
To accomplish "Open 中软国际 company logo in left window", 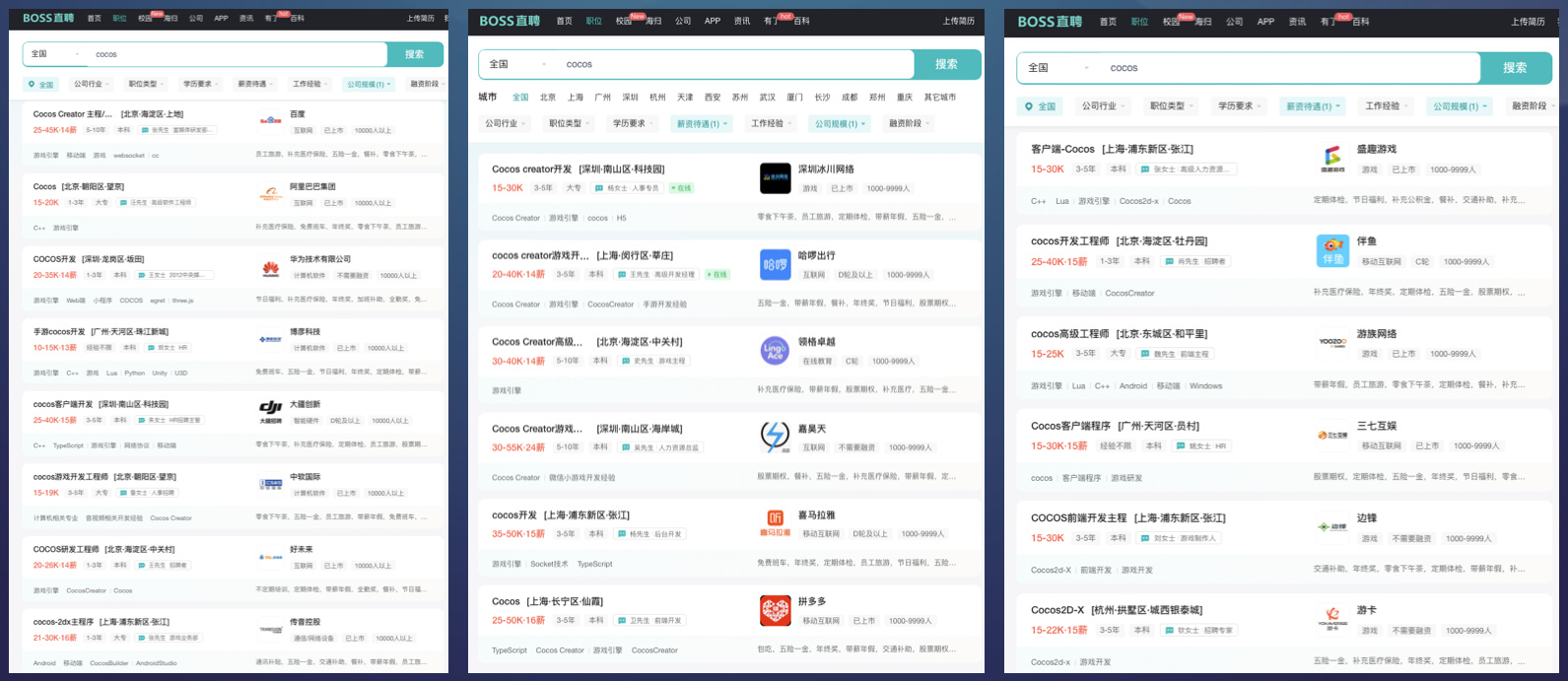I will click(x=270, y=483).
